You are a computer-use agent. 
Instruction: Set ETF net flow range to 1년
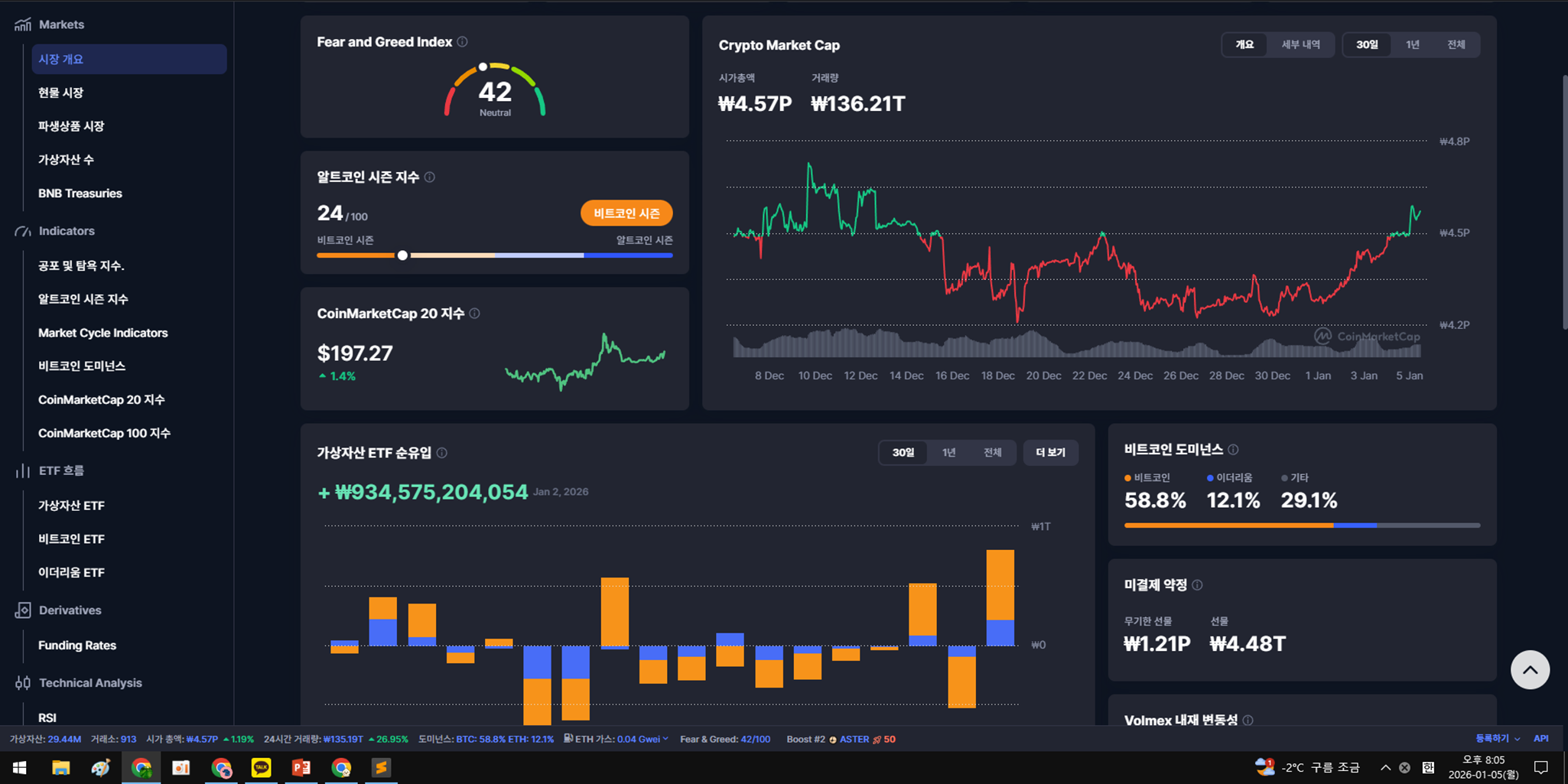[x=948, y=453]
